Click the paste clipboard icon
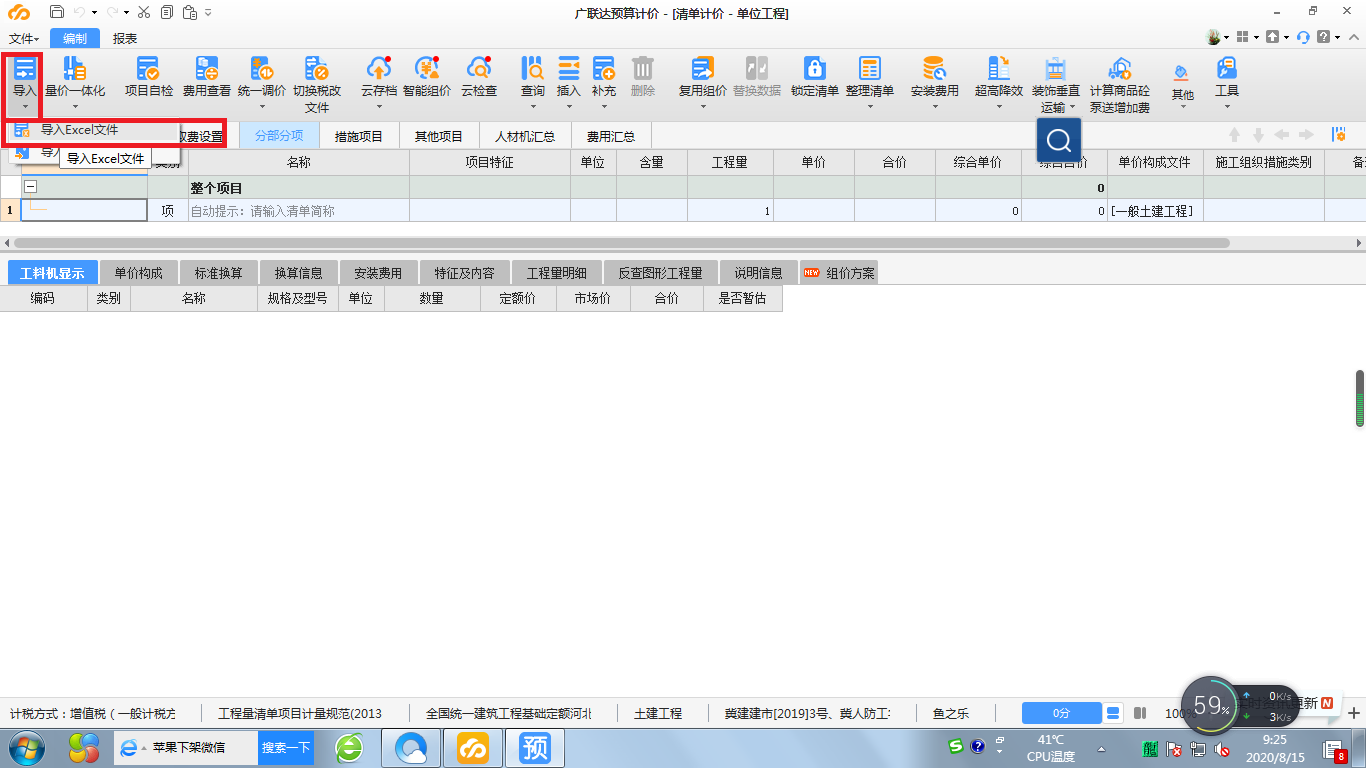1366x768 pixels. tap(188, 12)
